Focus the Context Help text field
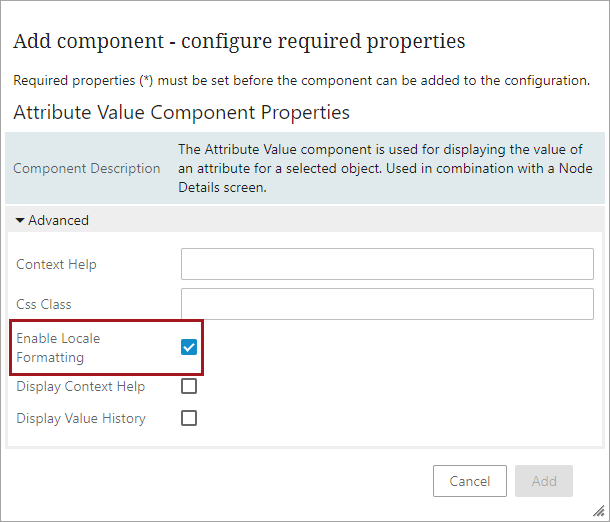Viewport: 610px width, 522px height. pos(387,264)
